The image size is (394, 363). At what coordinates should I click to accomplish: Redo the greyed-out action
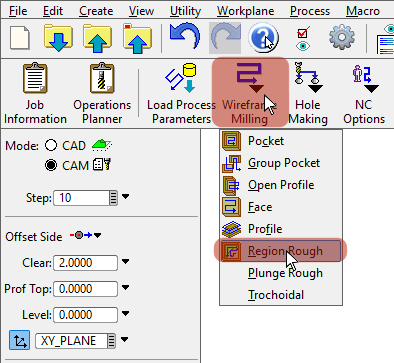[x=225, y=38]
